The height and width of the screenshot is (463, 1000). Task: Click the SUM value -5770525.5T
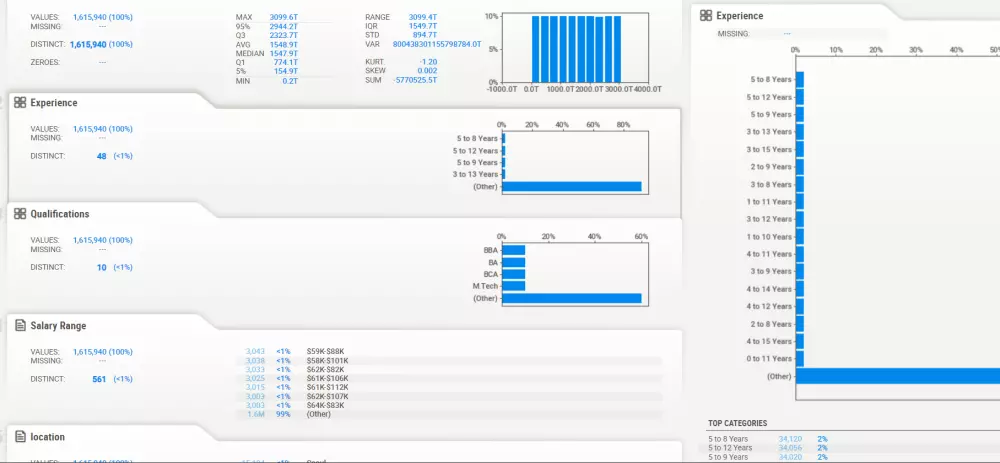(416, 81)
